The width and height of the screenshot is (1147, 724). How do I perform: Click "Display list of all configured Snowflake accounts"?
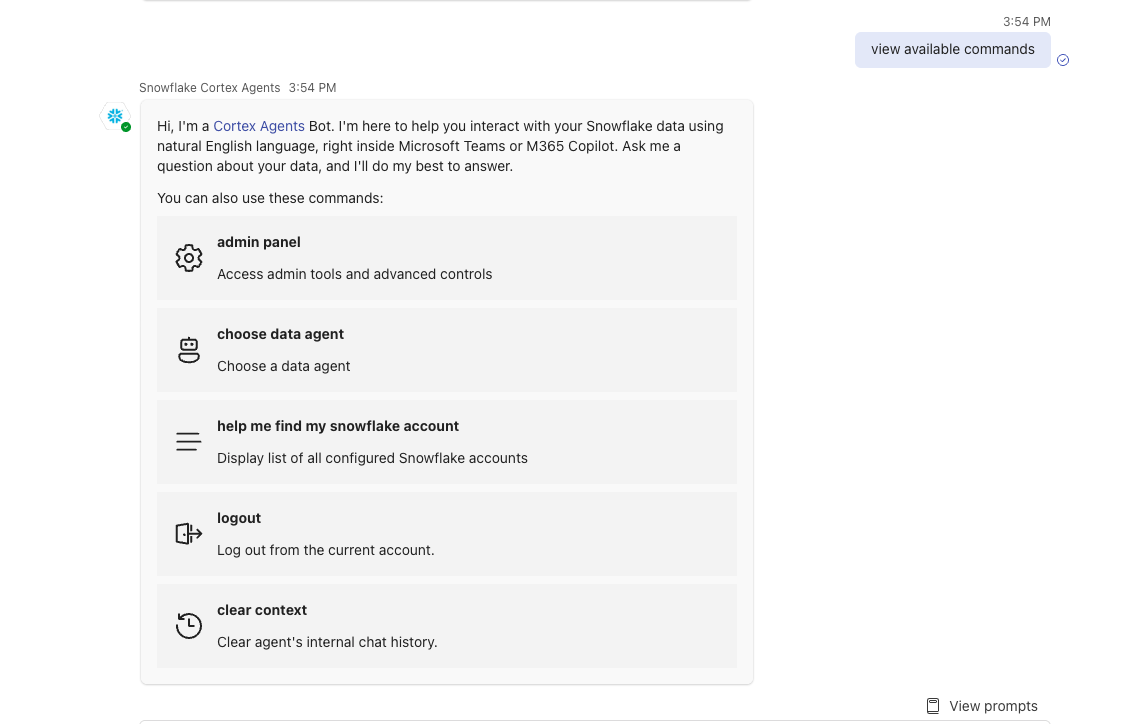click(372, 458)
